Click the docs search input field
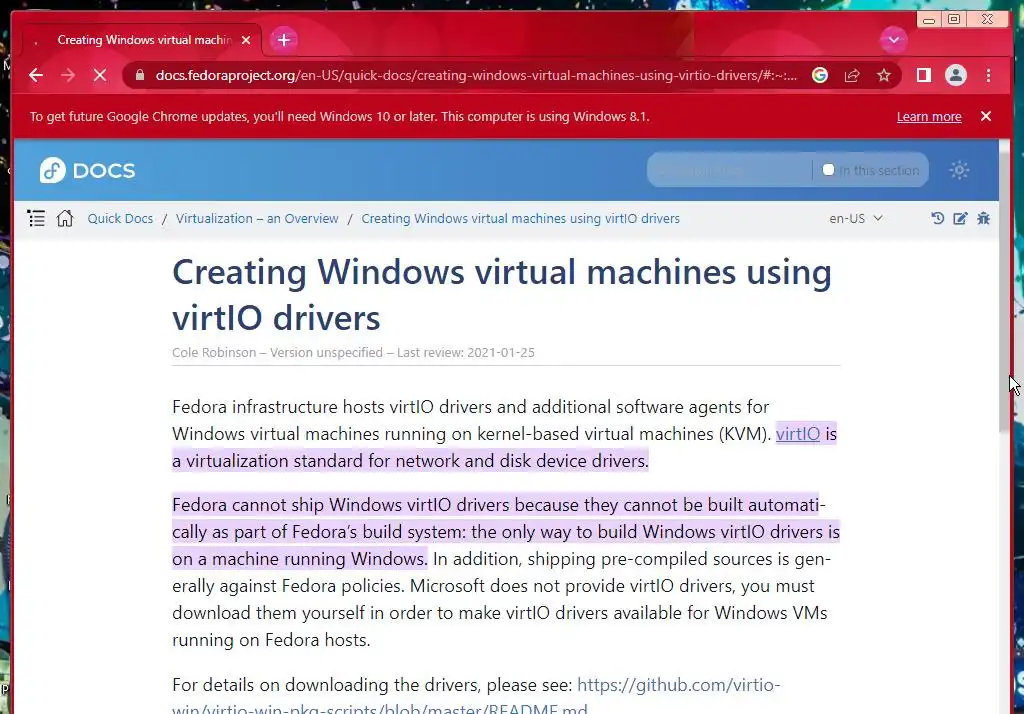 click(x=729, y=170)
